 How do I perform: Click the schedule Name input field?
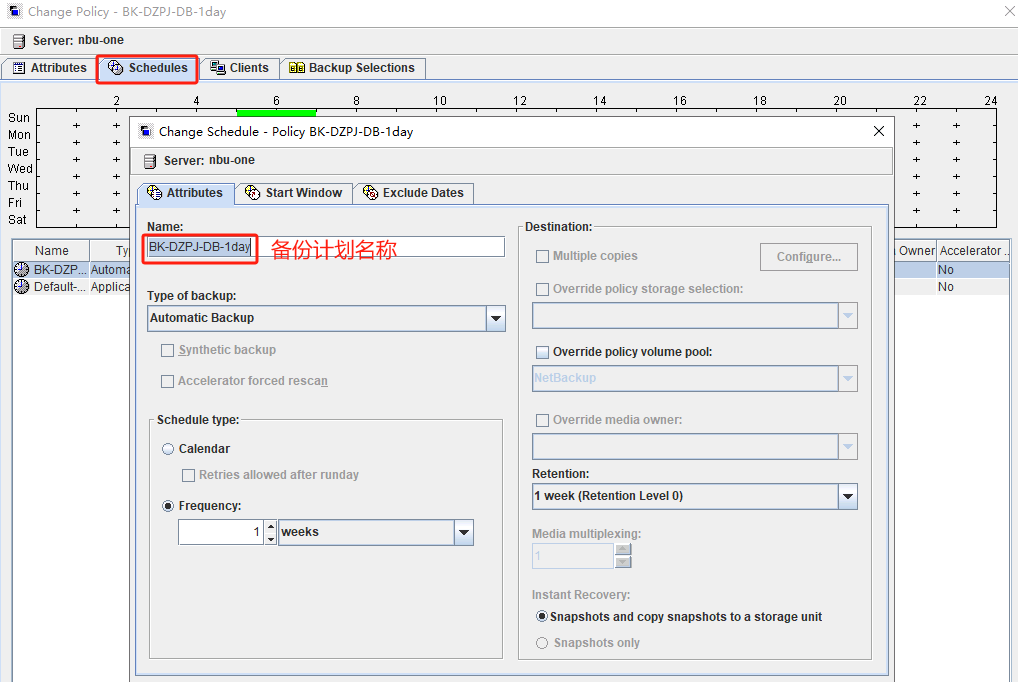click(x=326, y=247)
